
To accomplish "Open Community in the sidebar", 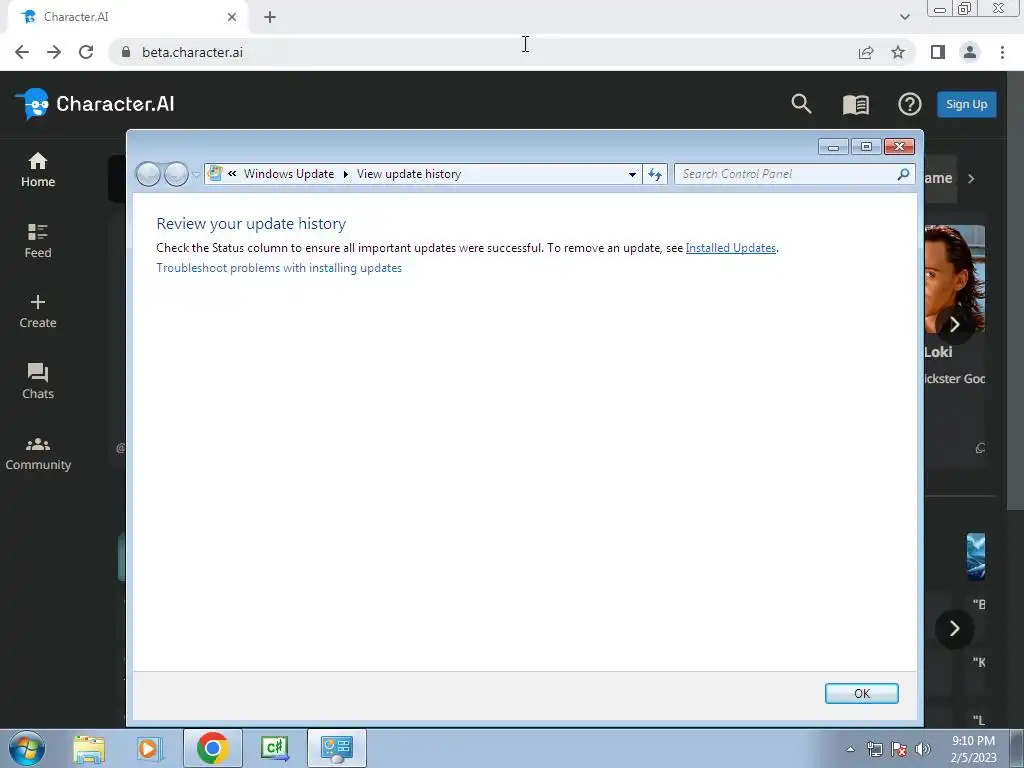I will pyautogui.click(x=38, y=453).
